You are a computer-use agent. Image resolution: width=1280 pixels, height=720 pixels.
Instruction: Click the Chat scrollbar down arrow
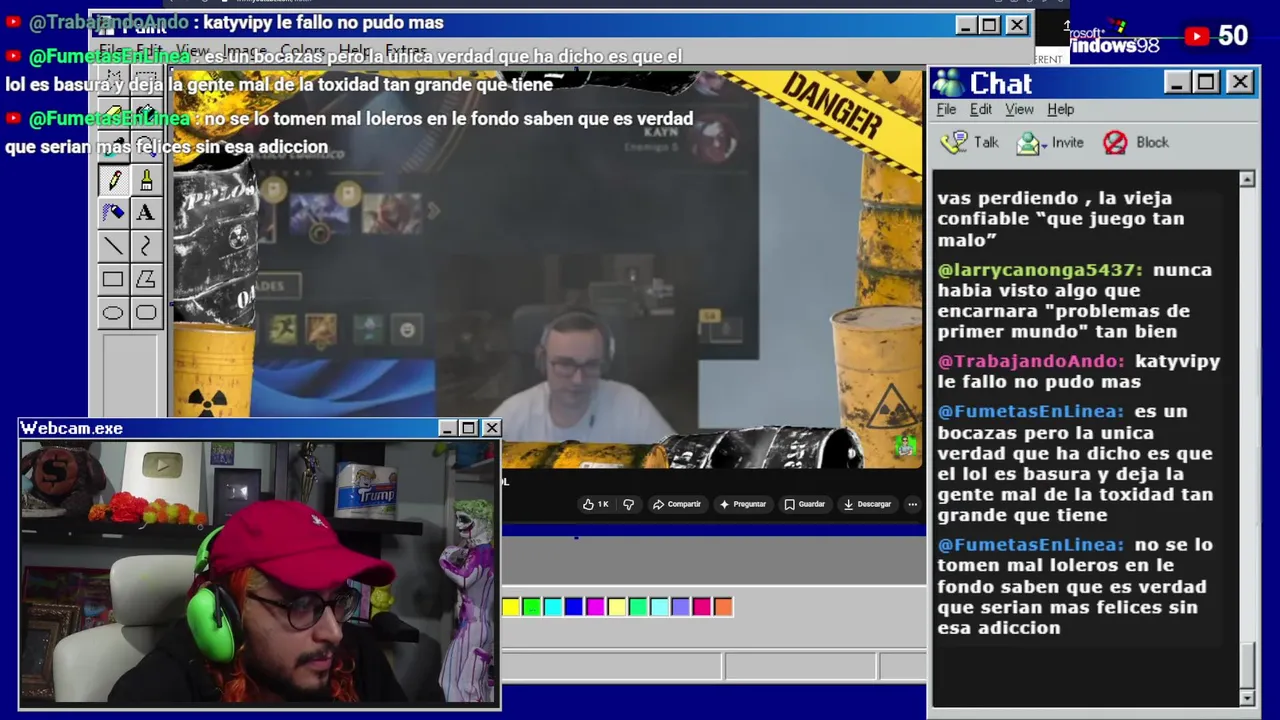point(1247,697)
